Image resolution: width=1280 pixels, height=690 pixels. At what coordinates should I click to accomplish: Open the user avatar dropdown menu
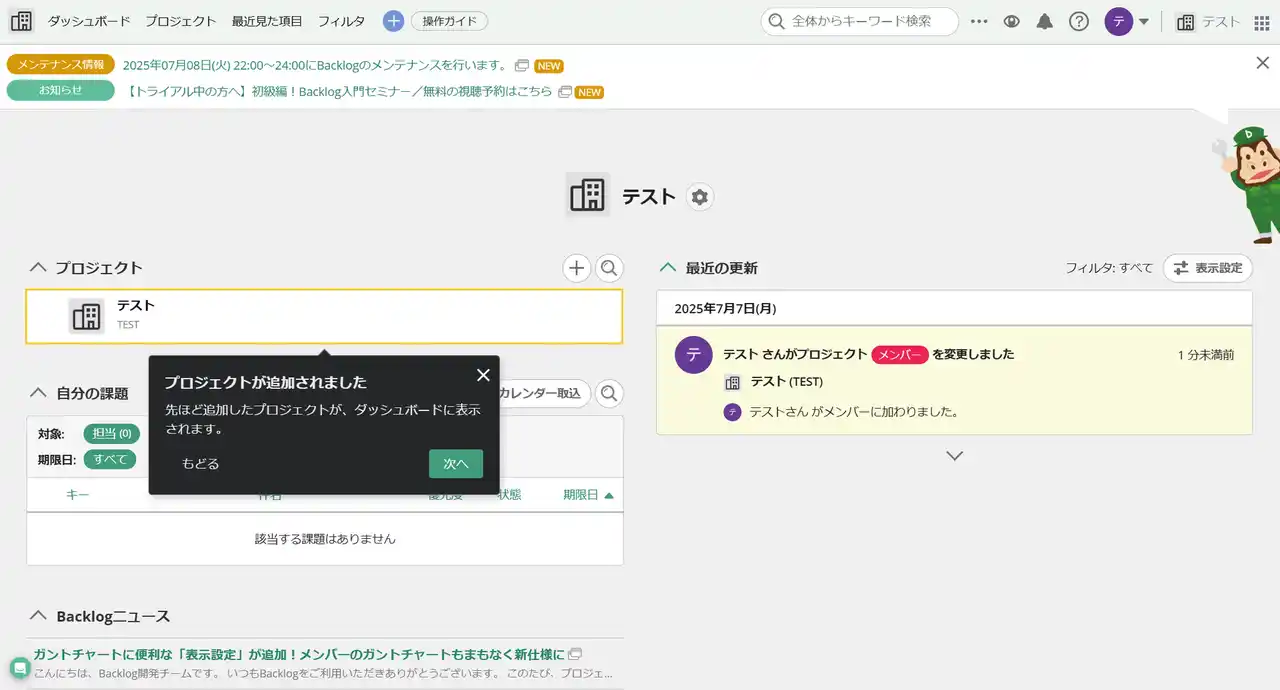coord(1127,21)
